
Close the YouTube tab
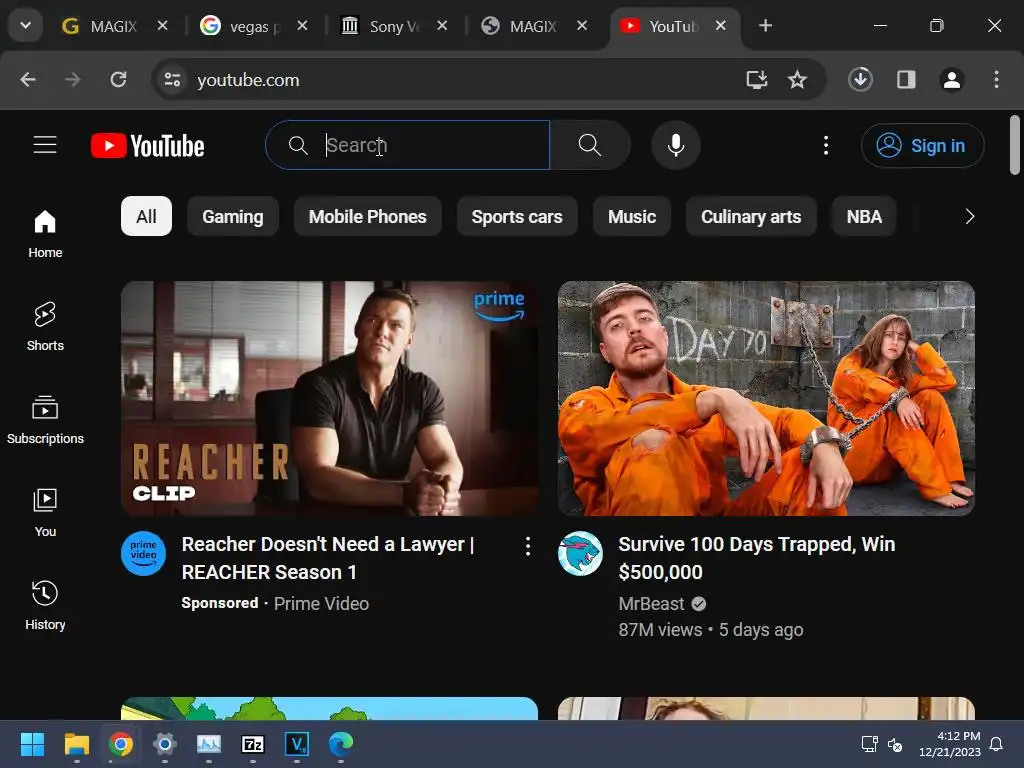click(720, 25)
